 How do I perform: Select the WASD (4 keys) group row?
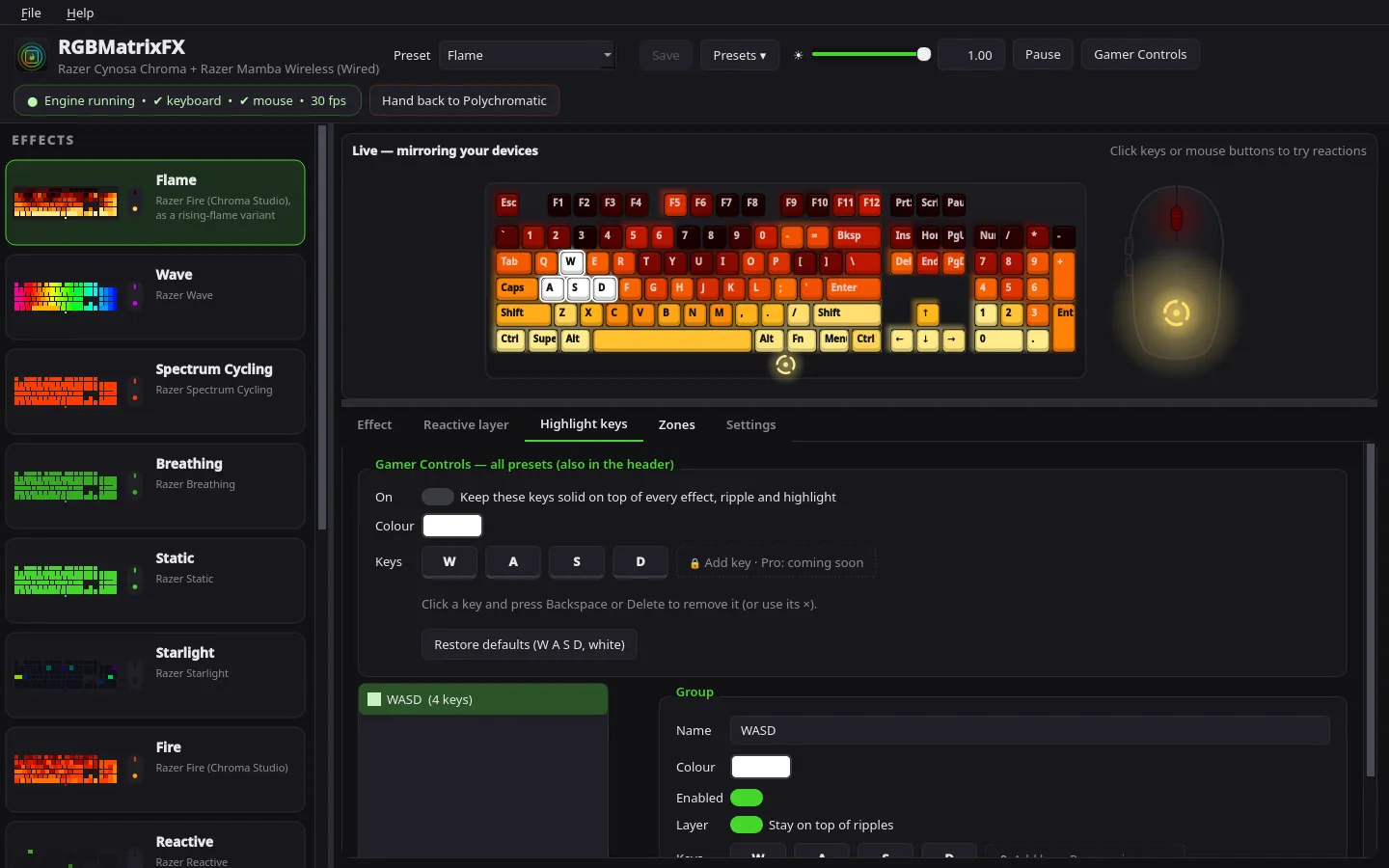(x=483, y=699)
